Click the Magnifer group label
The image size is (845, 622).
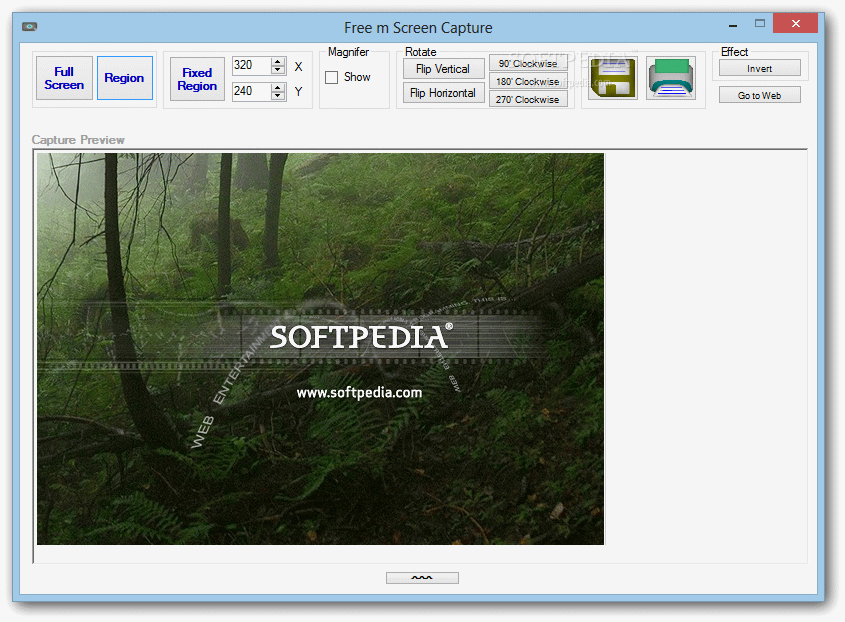tap(349, 52)
